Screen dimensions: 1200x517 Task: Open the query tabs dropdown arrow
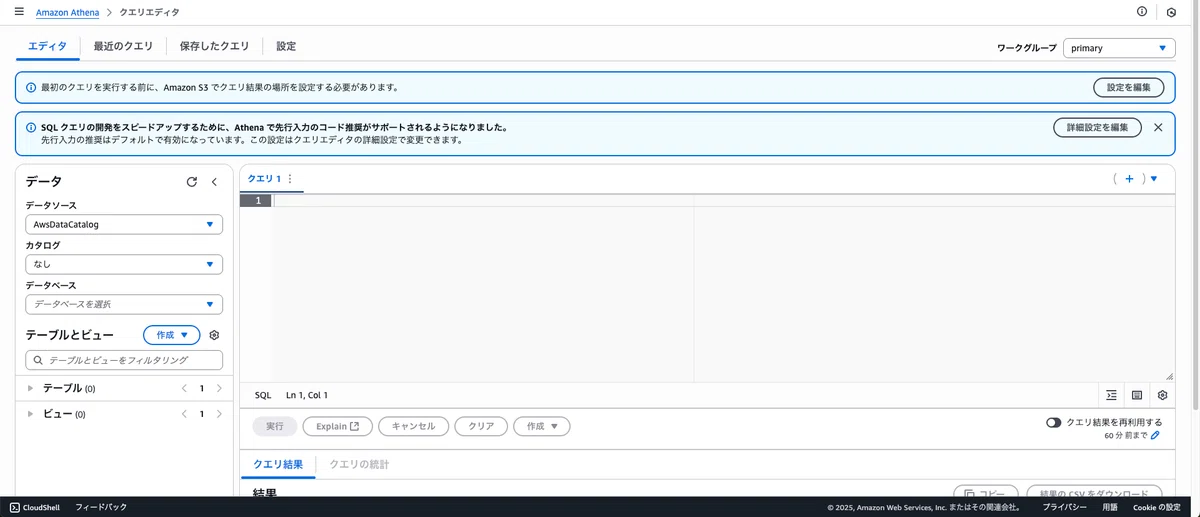click(1154, 179)
